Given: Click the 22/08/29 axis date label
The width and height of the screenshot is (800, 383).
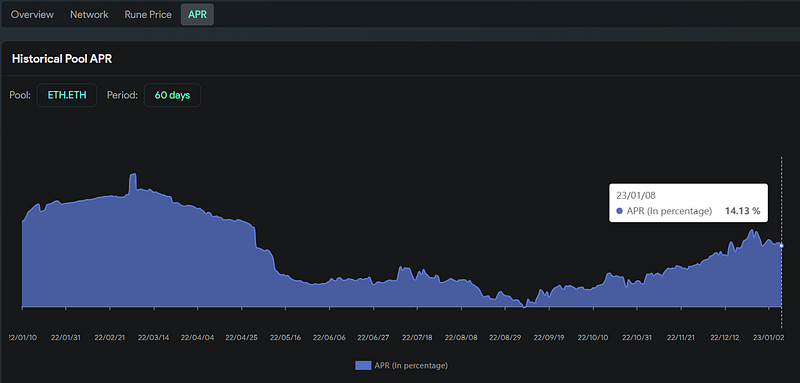Looking at the screenshot, I should pyautogui.click(x=506, y=338).
